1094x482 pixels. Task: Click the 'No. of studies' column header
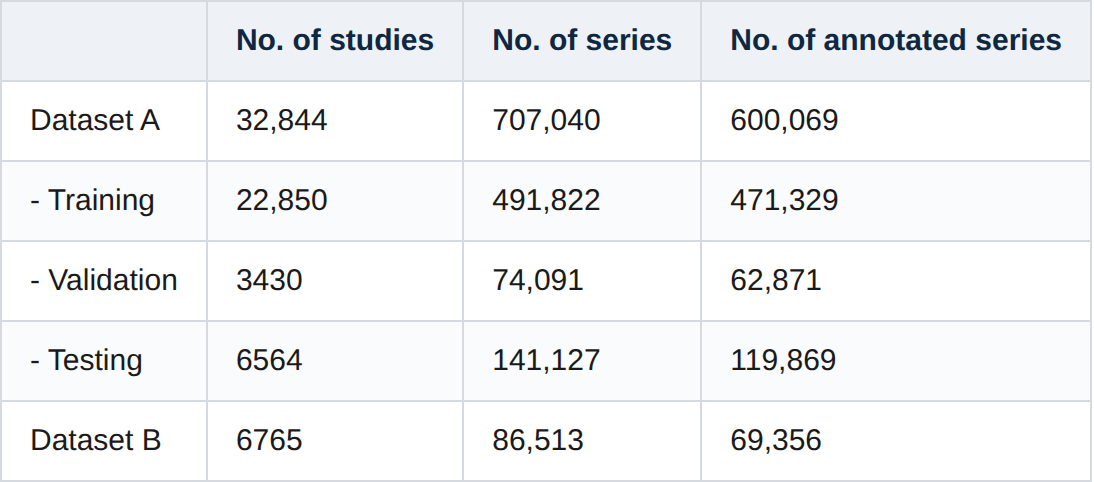coord(335,40)
